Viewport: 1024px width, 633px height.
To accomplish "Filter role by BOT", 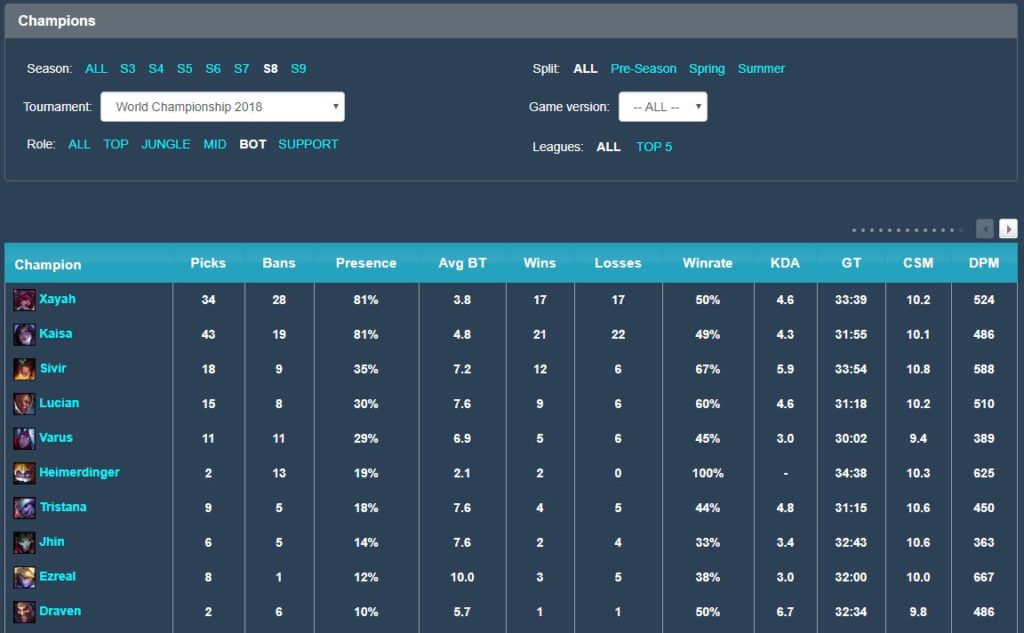I will (x=253, y=144).
